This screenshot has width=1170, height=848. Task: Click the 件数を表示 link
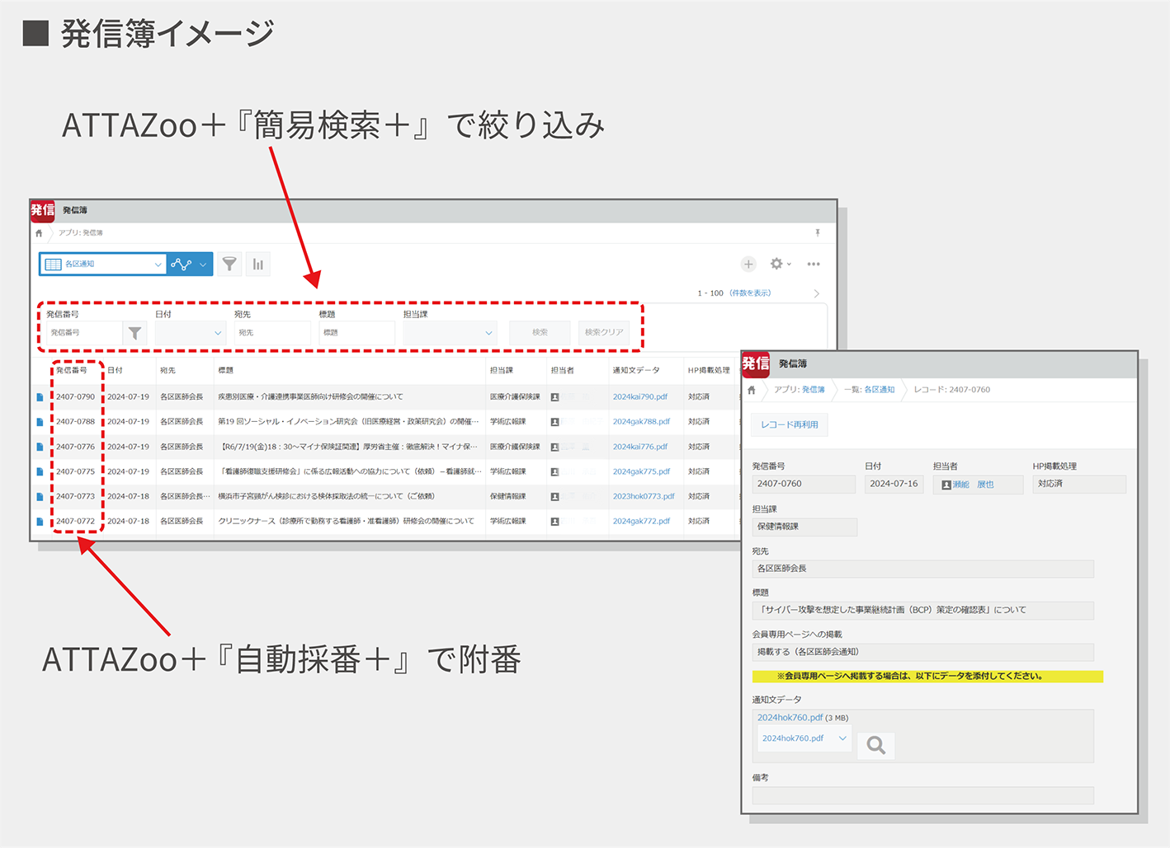tap(750, 293)
